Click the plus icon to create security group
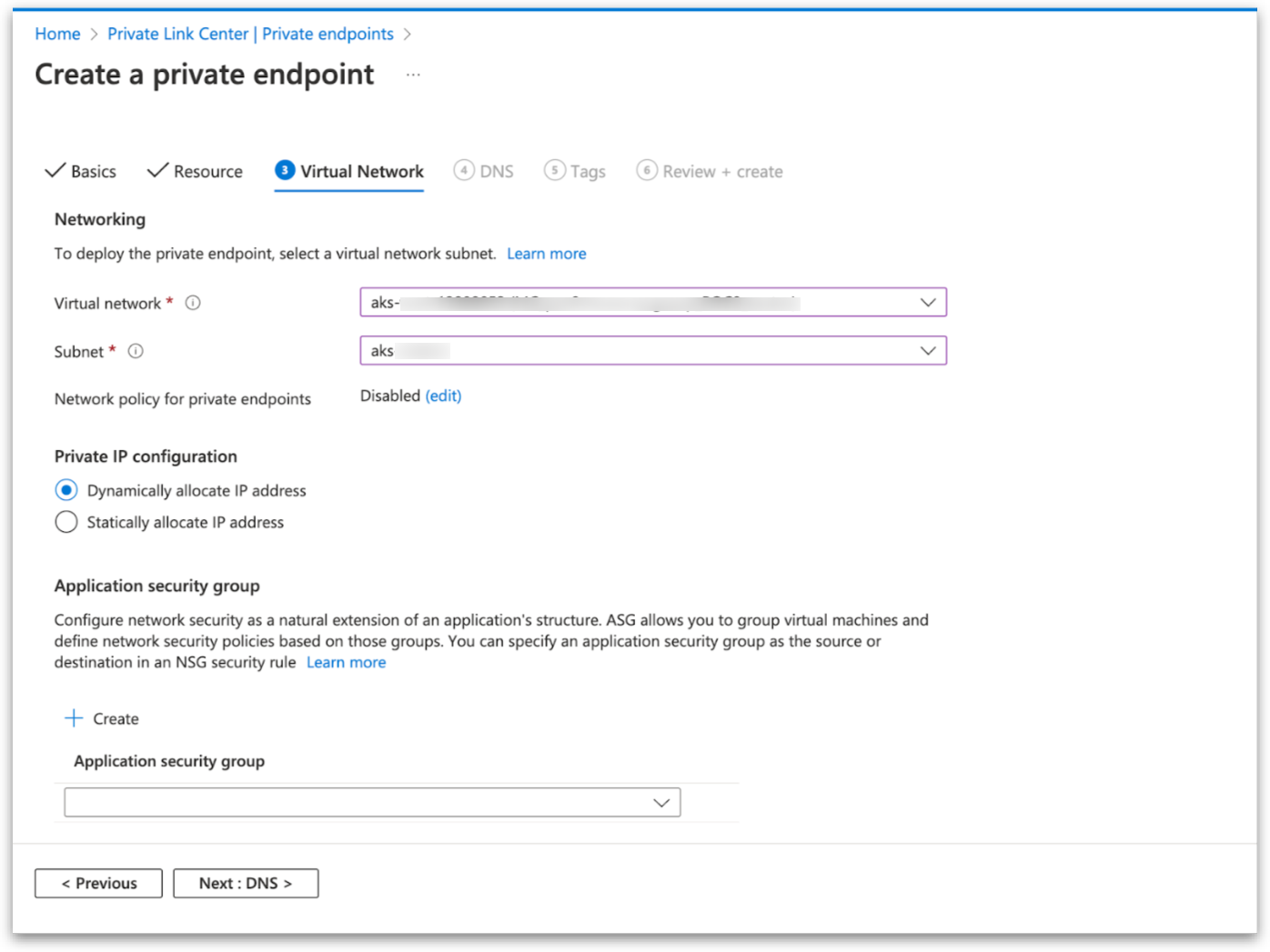 coord(74,718)
